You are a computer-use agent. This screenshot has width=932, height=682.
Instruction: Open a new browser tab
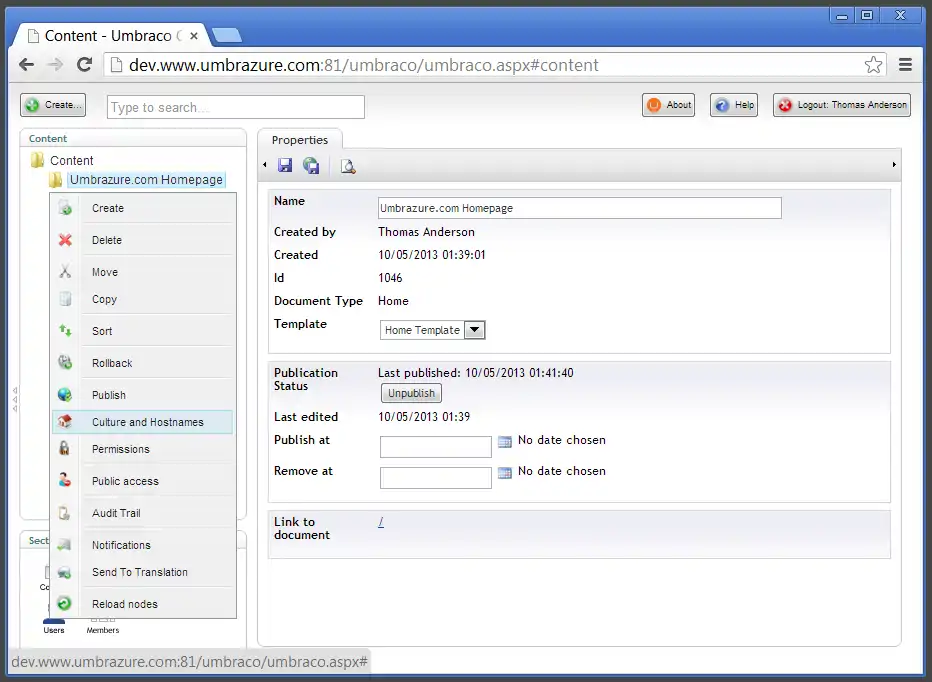[227, 36]
